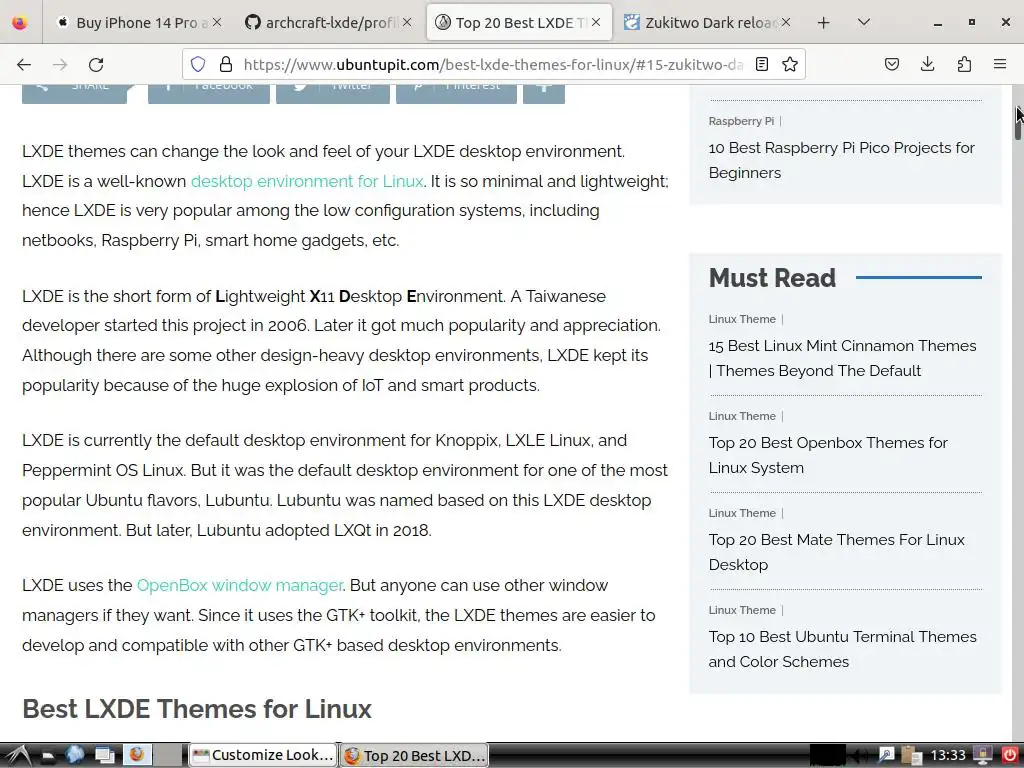Save the page to Pocket
The image size is (1024, 768).
click(x=891, y=64)
